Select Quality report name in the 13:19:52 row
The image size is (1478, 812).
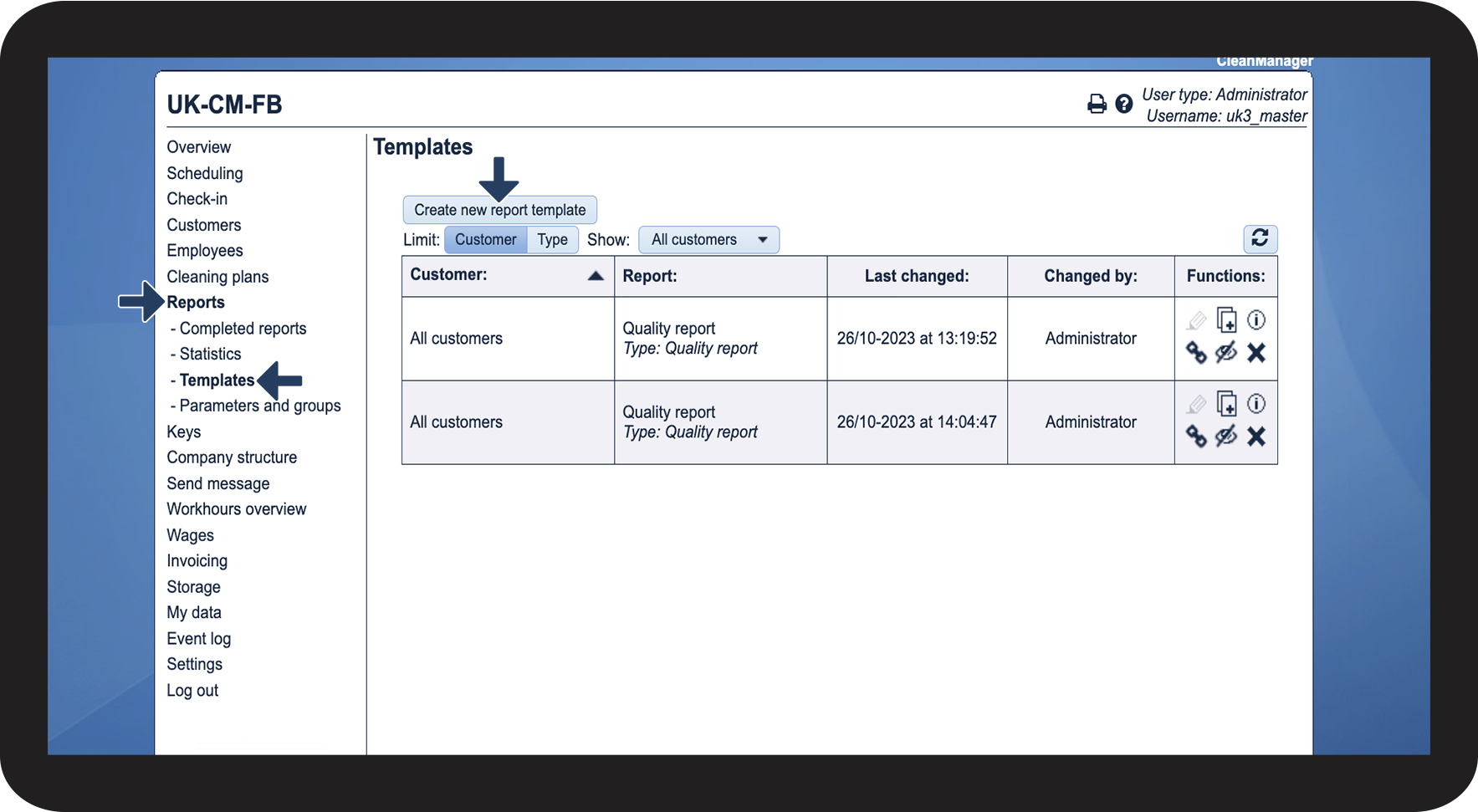coord(669,329)
